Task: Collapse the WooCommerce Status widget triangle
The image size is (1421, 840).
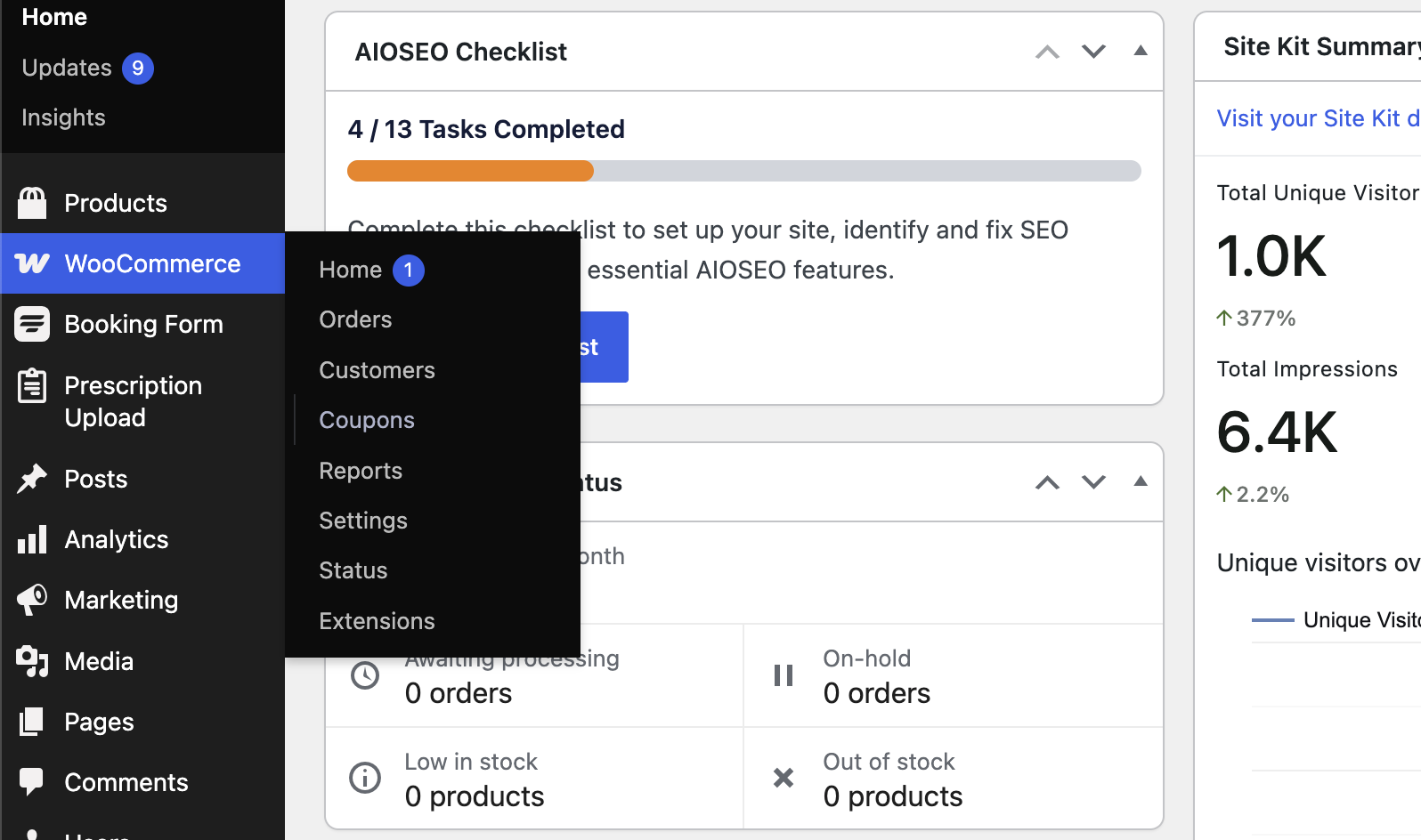Action: click(1141, 481)
